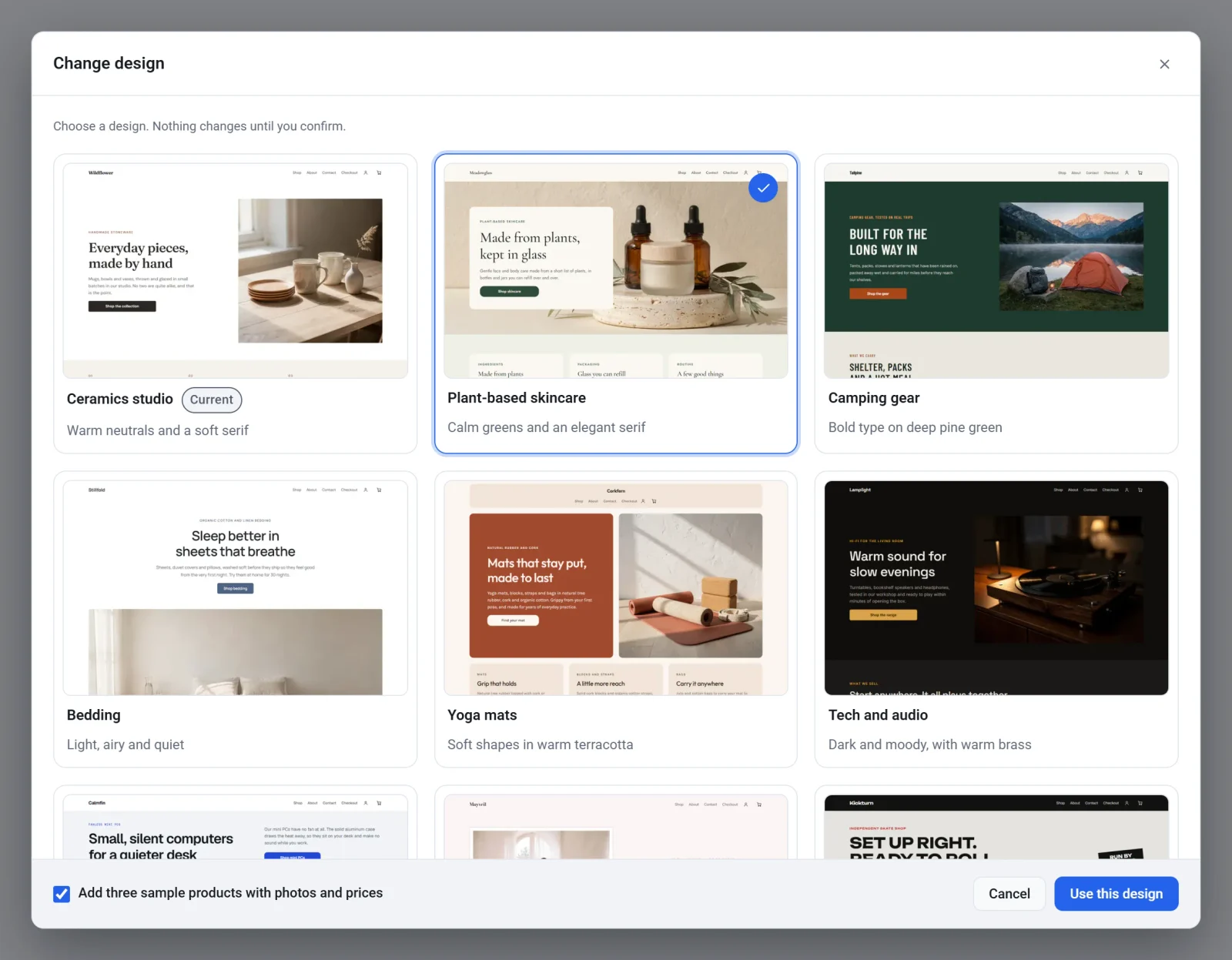Select the Ceramics studio design preview
Screen dimensions: 1232x960
click(x=235, y=271)
